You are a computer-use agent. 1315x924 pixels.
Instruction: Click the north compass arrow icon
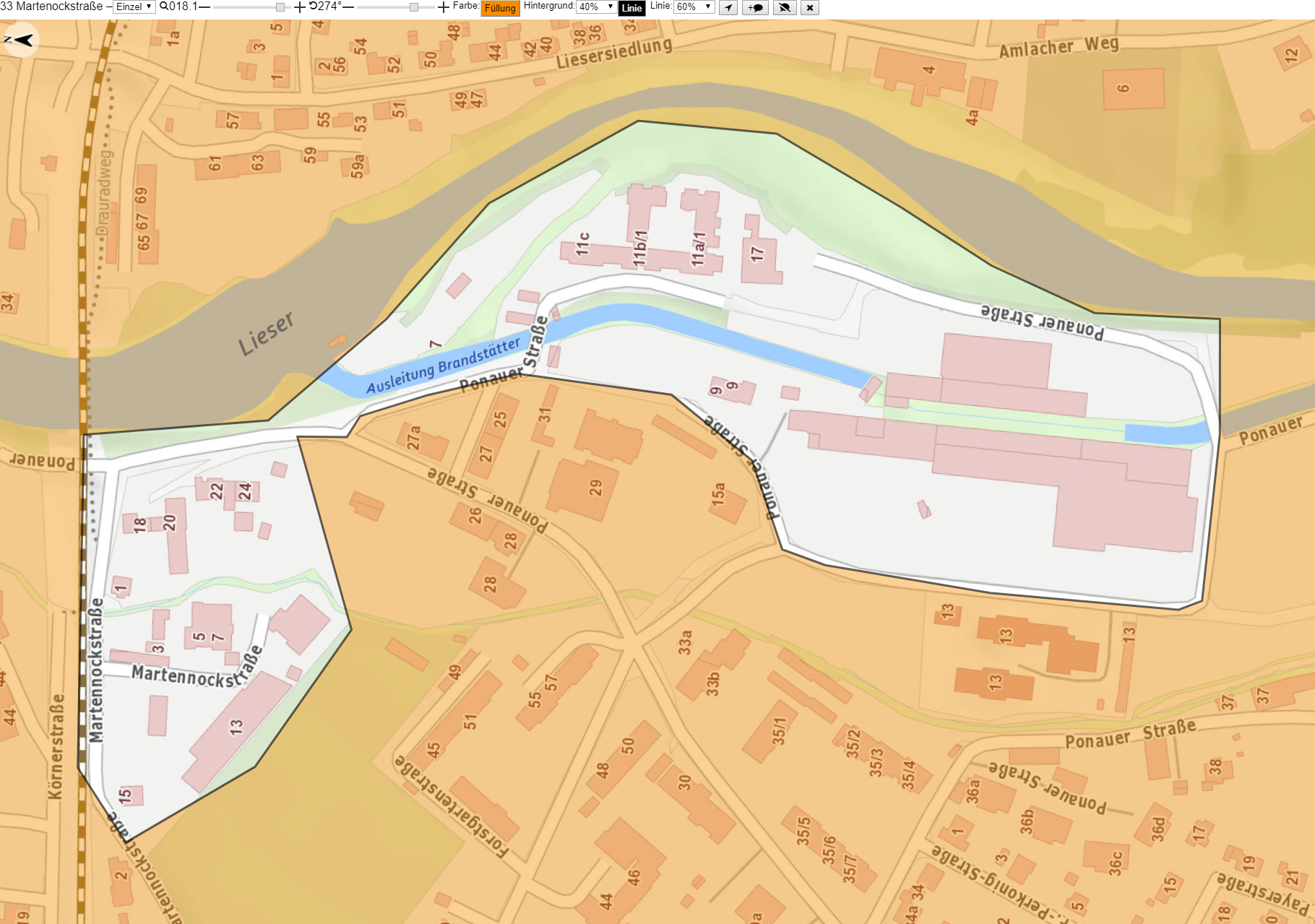click(x=21, y=40)
